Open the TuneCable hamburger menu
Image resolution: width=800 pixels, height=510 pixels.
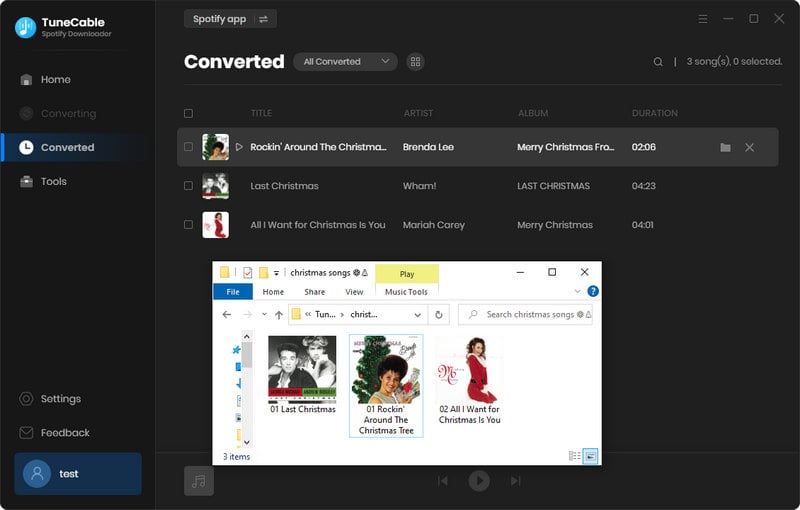coord(703,19)
